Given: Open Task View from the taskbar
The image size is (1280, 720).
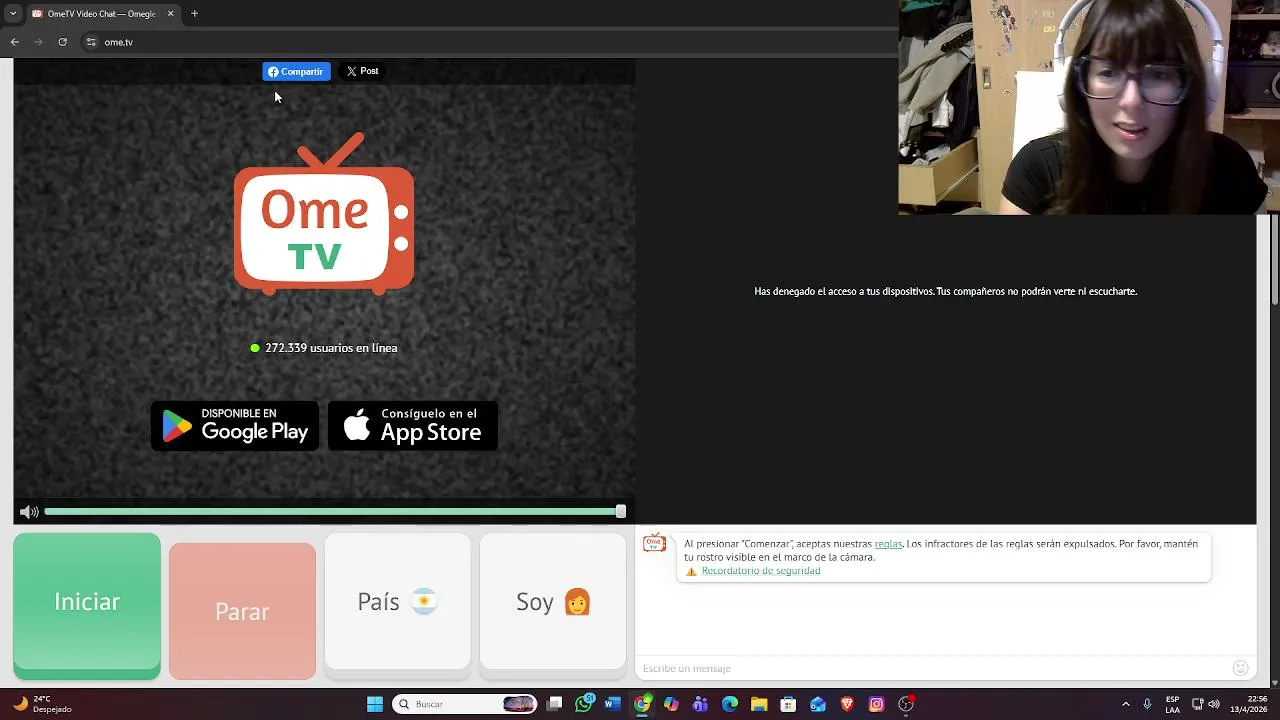Looking at the screenshot, I should pyautogui.click(x=555, y=704).
